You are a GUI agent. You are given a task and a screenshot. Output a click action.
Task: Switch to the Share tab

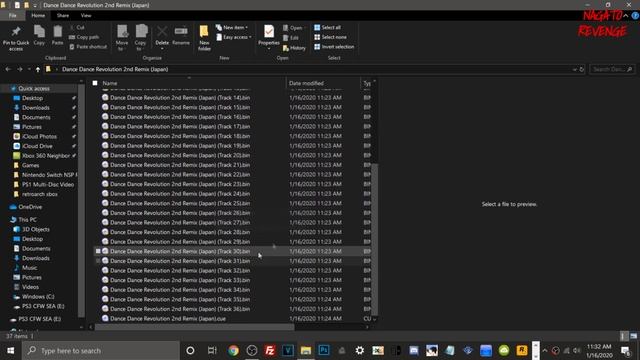pyautogui.click(x=63, y=16)
